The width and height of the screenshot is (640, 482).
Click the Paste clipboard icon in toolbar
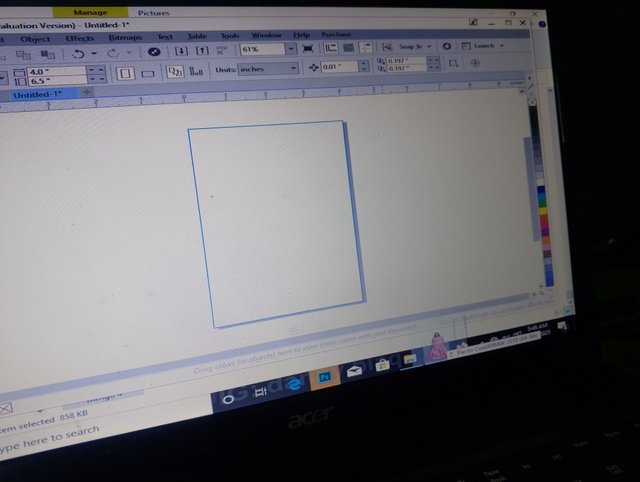click(x=47, y=55)
